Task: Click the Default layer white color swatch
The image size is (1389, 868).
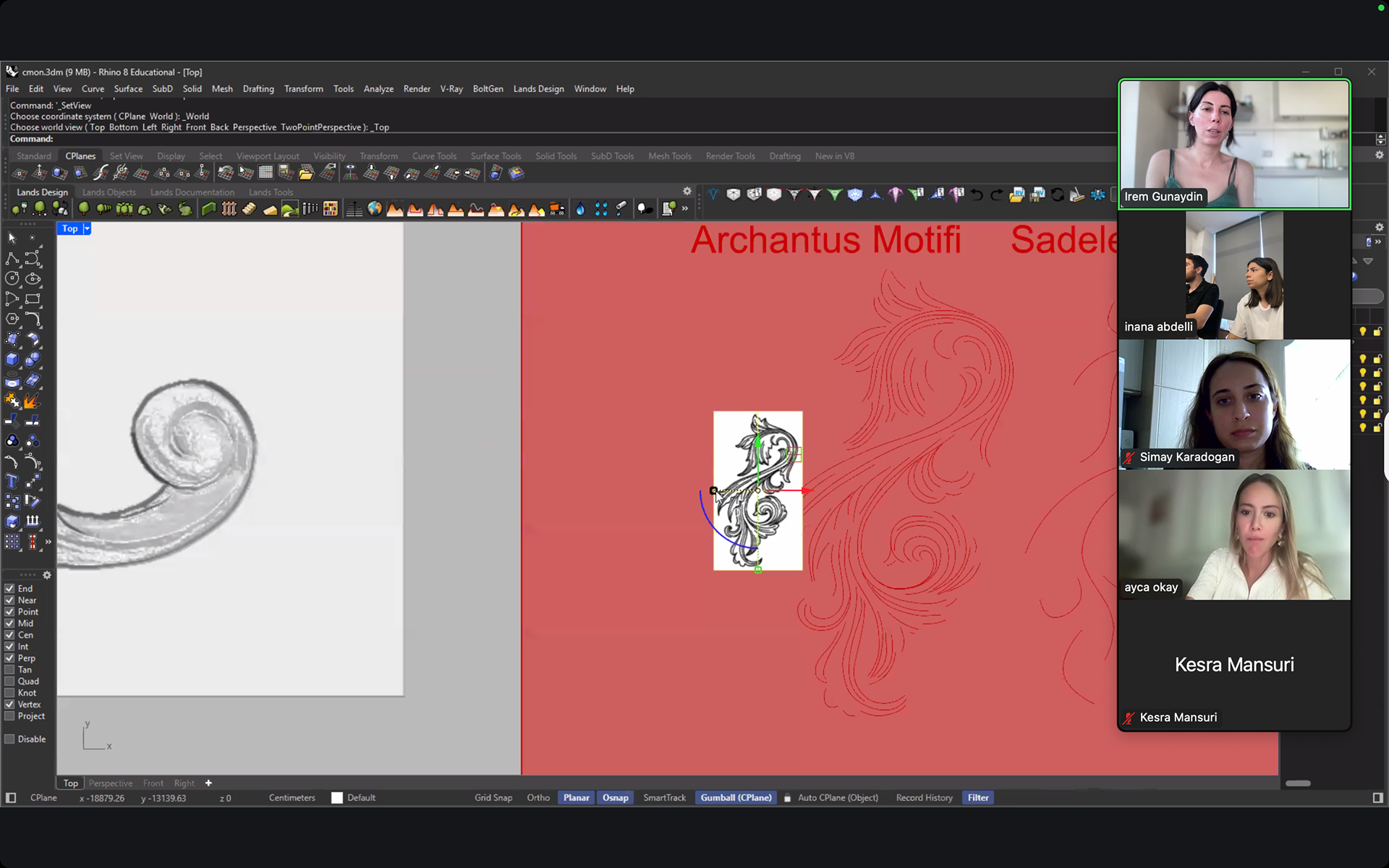Action: click(337, 798)
